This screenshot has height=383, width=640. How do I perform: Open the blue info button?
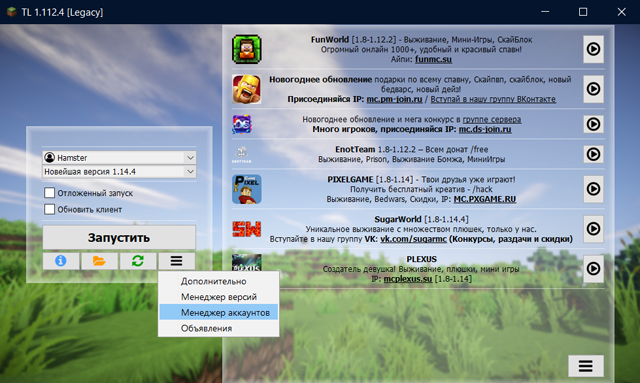[x=61, y=261]
